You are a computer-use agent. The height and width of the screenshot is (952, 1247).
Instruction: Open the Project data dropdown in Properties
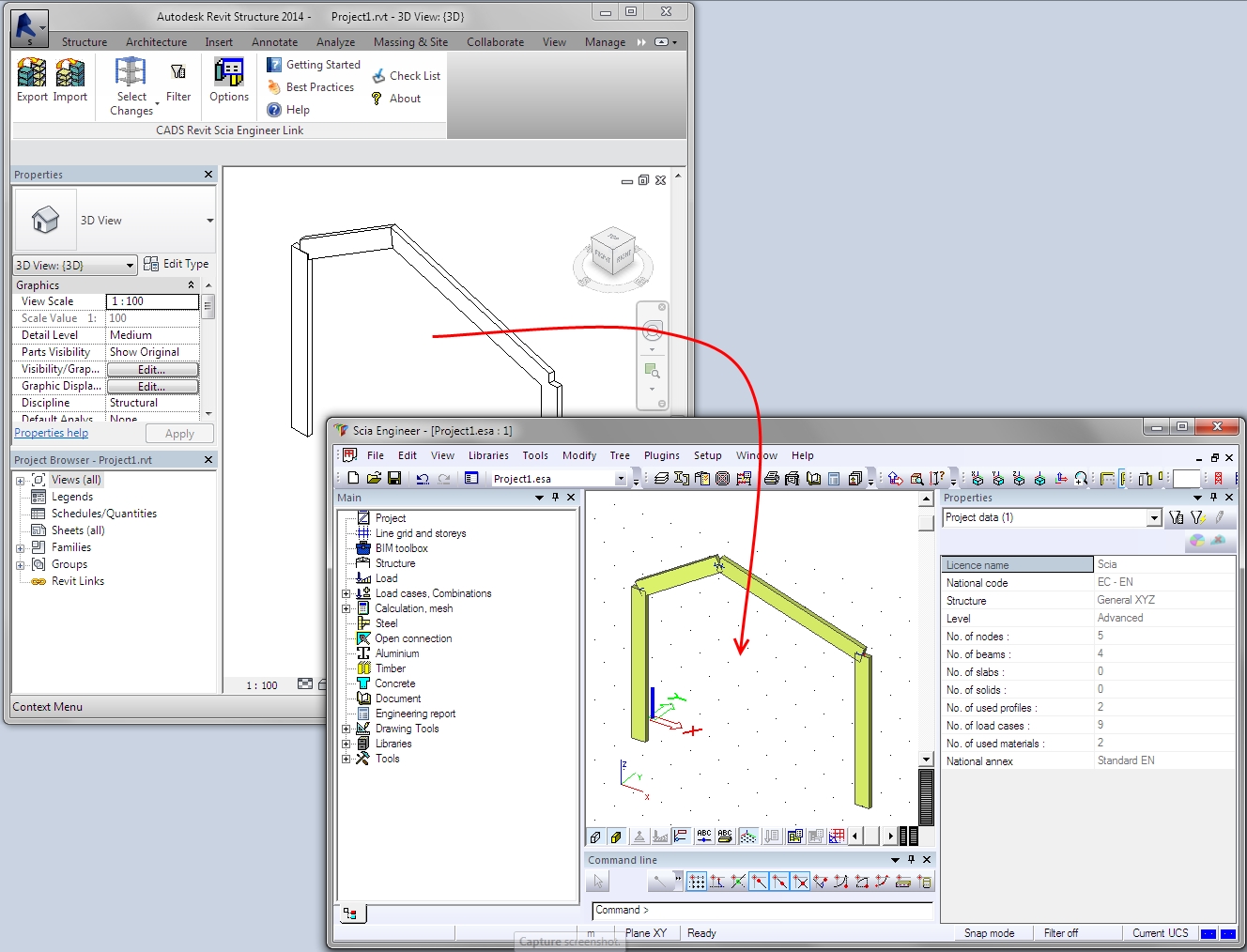1154,518
